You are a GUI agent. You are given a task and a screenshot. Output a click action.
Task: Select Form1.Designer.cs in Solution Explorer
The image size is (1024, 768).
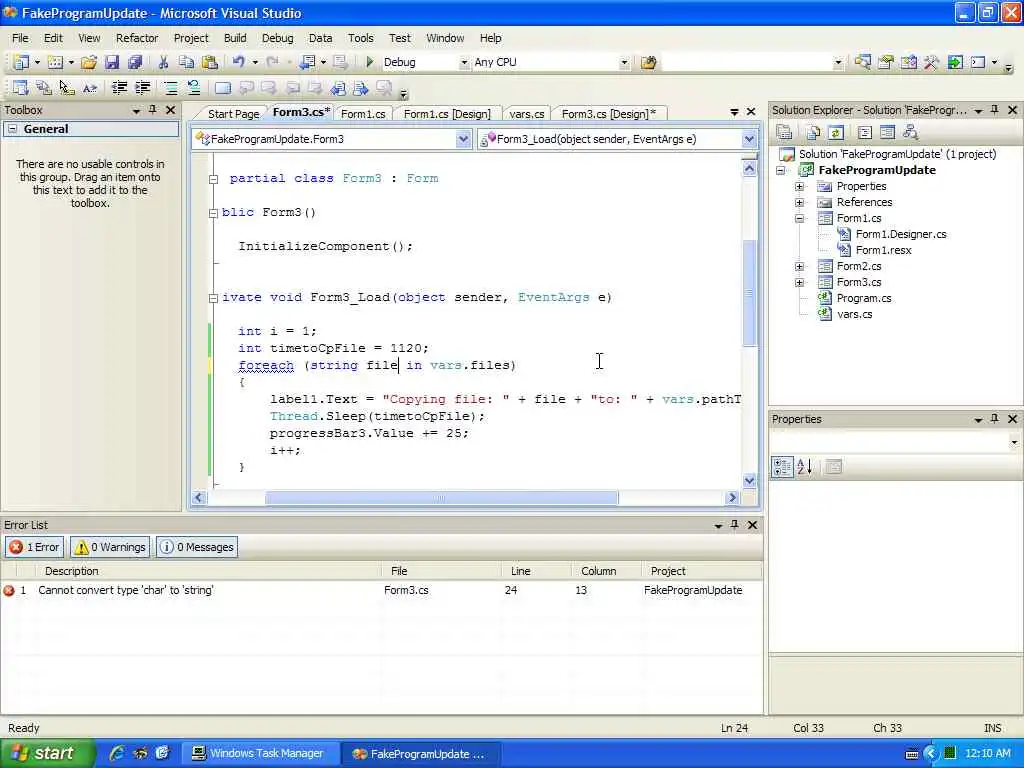pos(901,234)
